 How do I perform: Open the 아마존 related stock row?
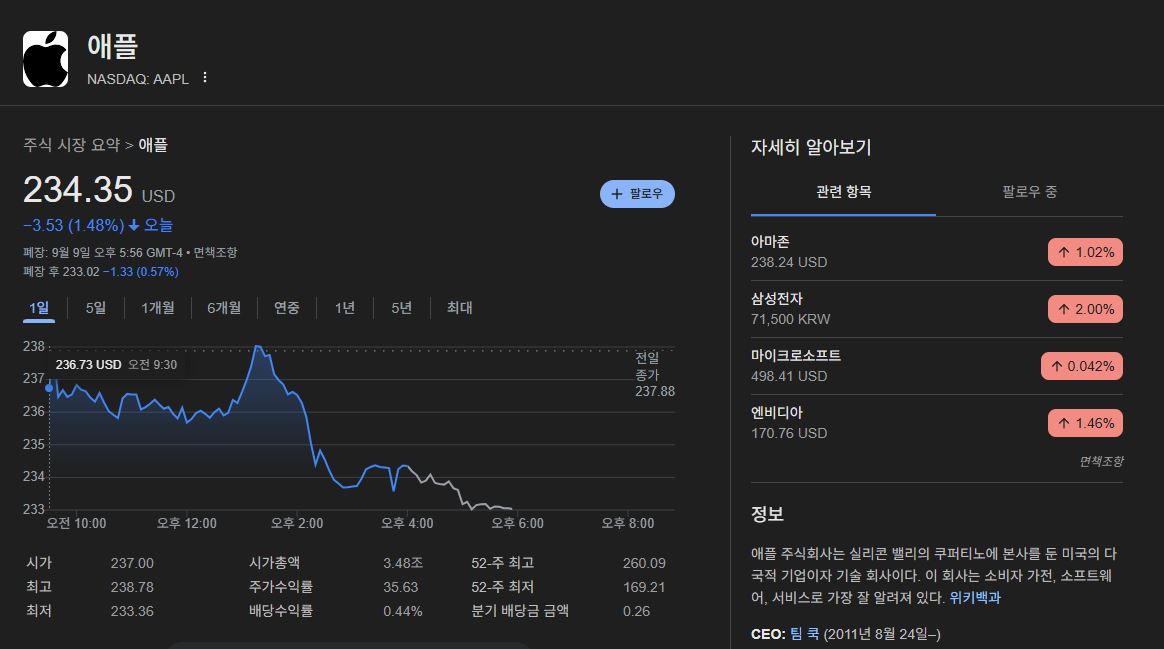937,252
